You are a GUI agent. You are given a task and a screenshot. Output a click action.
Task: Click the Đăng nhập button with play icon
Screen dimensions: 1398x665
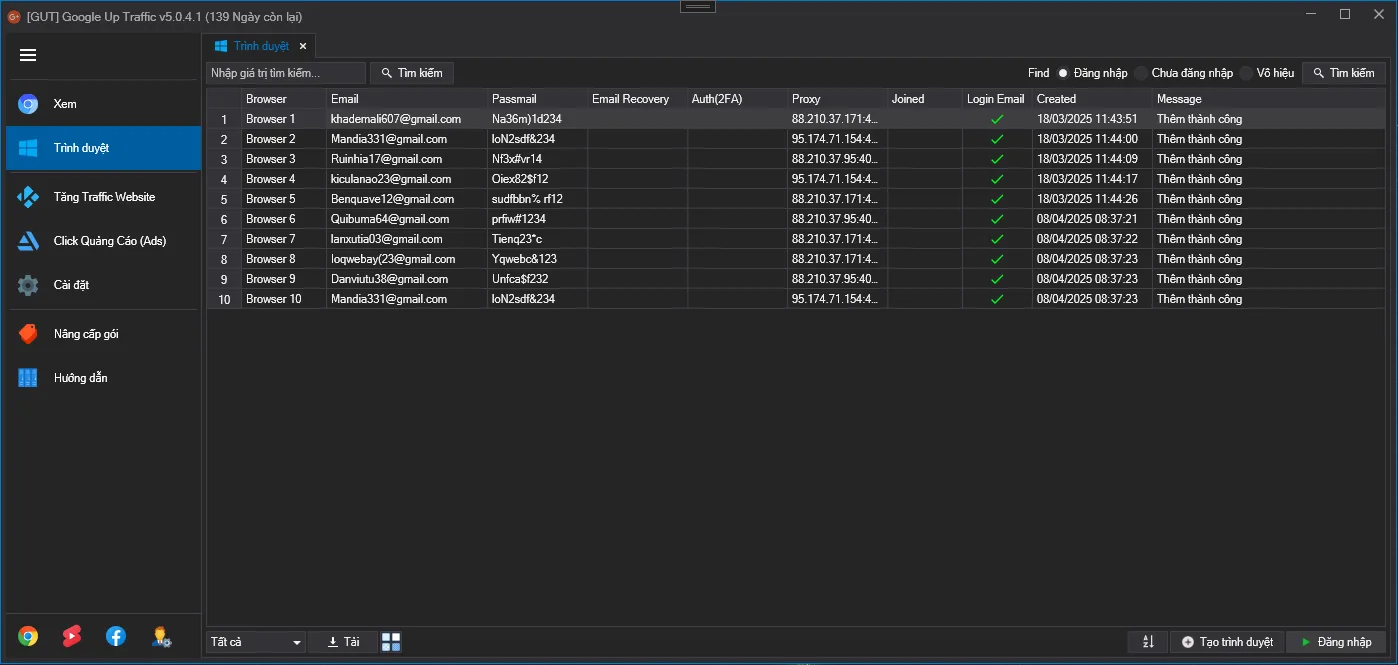[1336, 642]
